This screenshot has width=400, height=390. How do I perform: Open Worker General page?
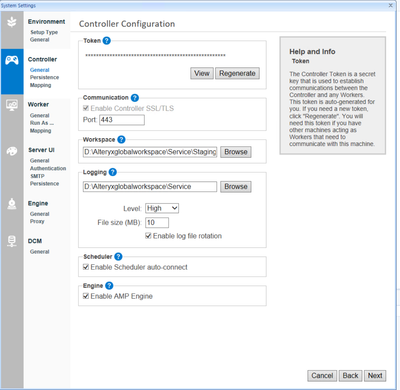39,115
